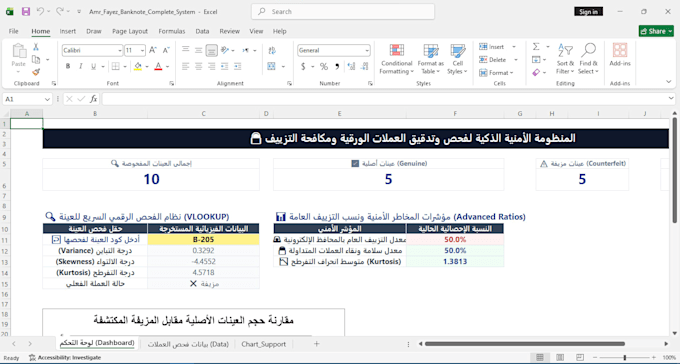
Task: Toggle Italic formatting
Action: pos(81,66)
